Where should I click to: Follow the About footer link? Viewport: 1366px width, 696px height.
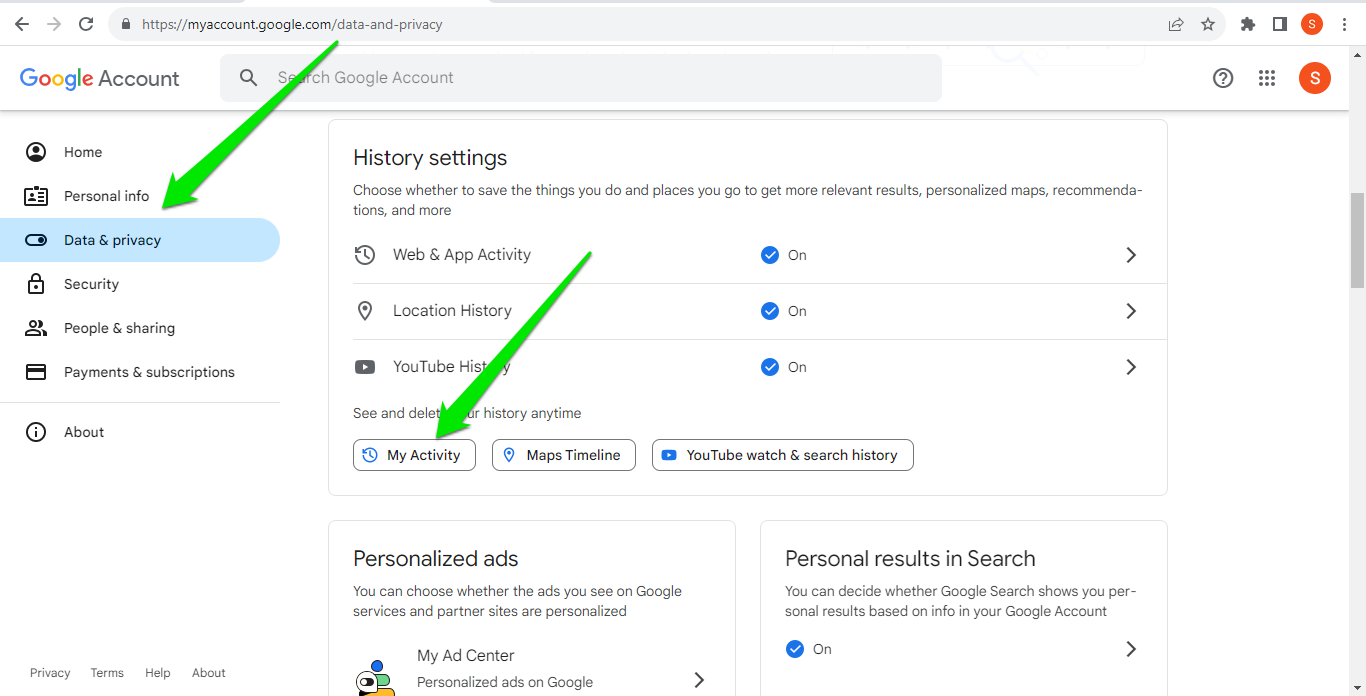(x=209, y=673)
